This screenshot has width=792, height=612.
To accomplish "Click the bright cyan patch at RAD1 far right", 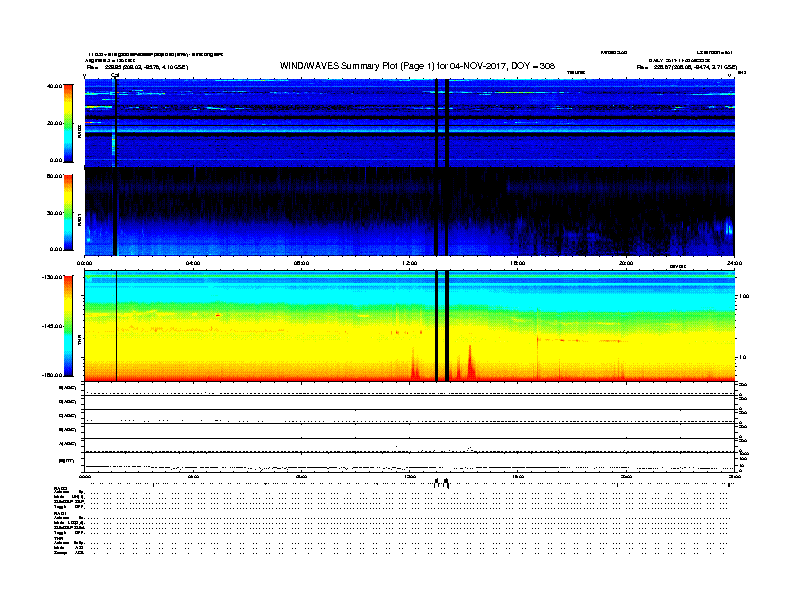I will point(728,227).
